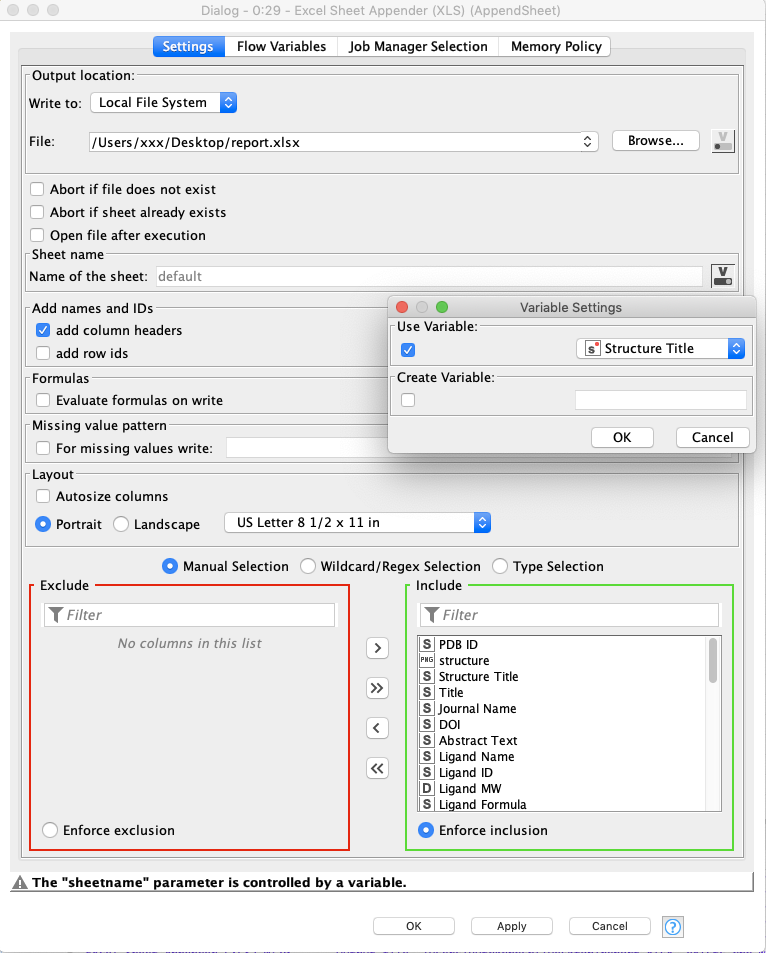
Task: Click the help question mark icon
Action: [673, 926]
